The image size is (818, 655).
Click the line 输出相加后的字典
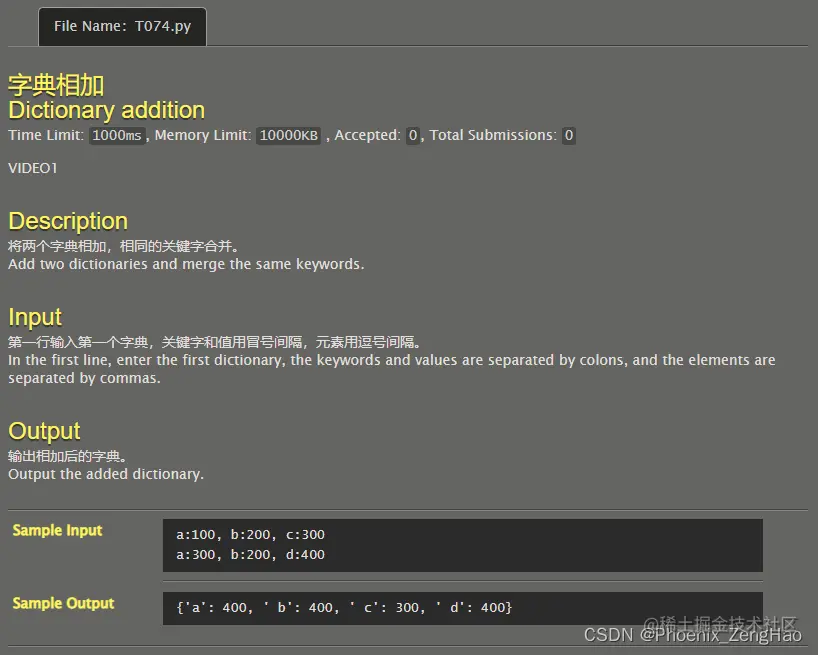[67, 456]
